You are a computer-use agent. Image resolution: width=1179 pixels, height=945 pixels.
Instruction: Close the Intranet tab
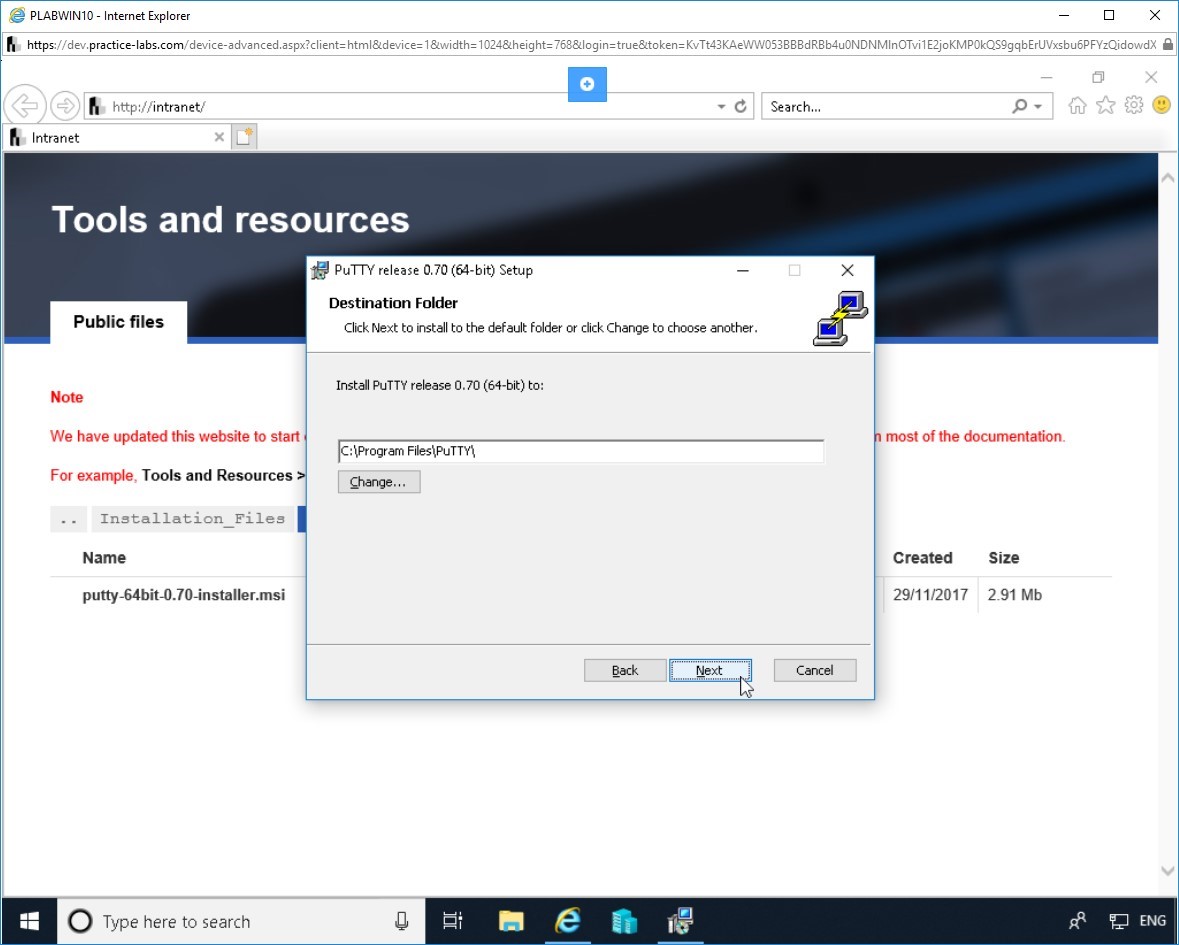[x=219, y=138]
